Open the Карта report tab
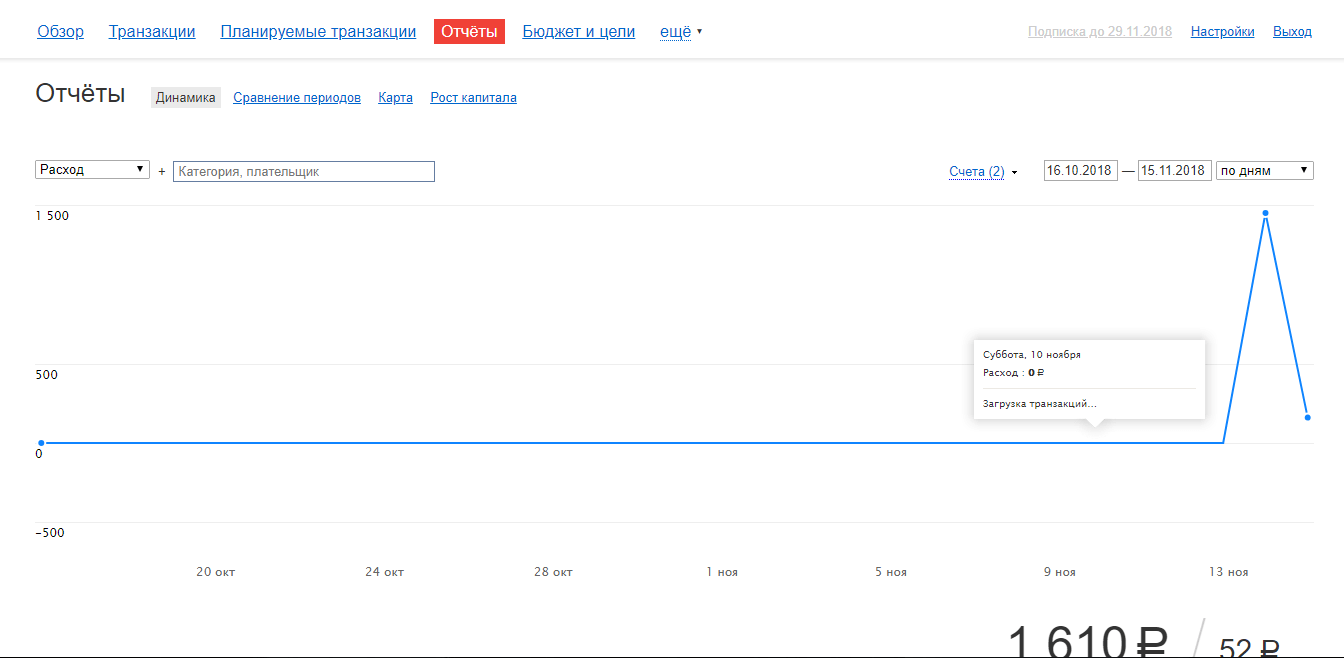This screenshot has width=1344, height=658. (395, 98)
